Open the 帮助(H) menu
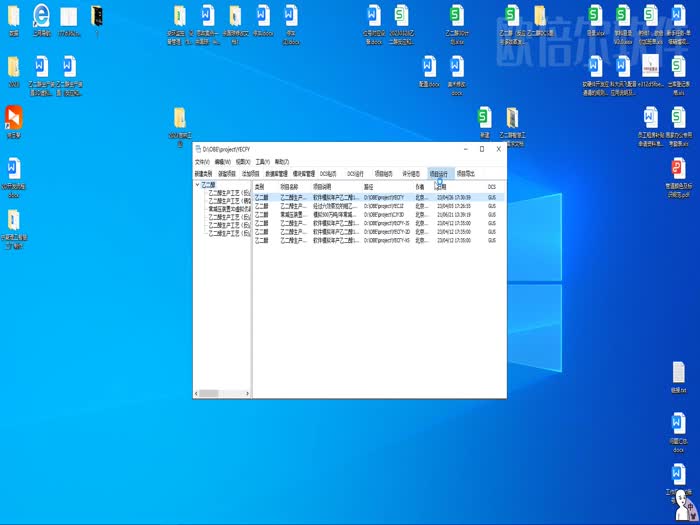Viewport: 700px width, 525px height. (281, 161)
